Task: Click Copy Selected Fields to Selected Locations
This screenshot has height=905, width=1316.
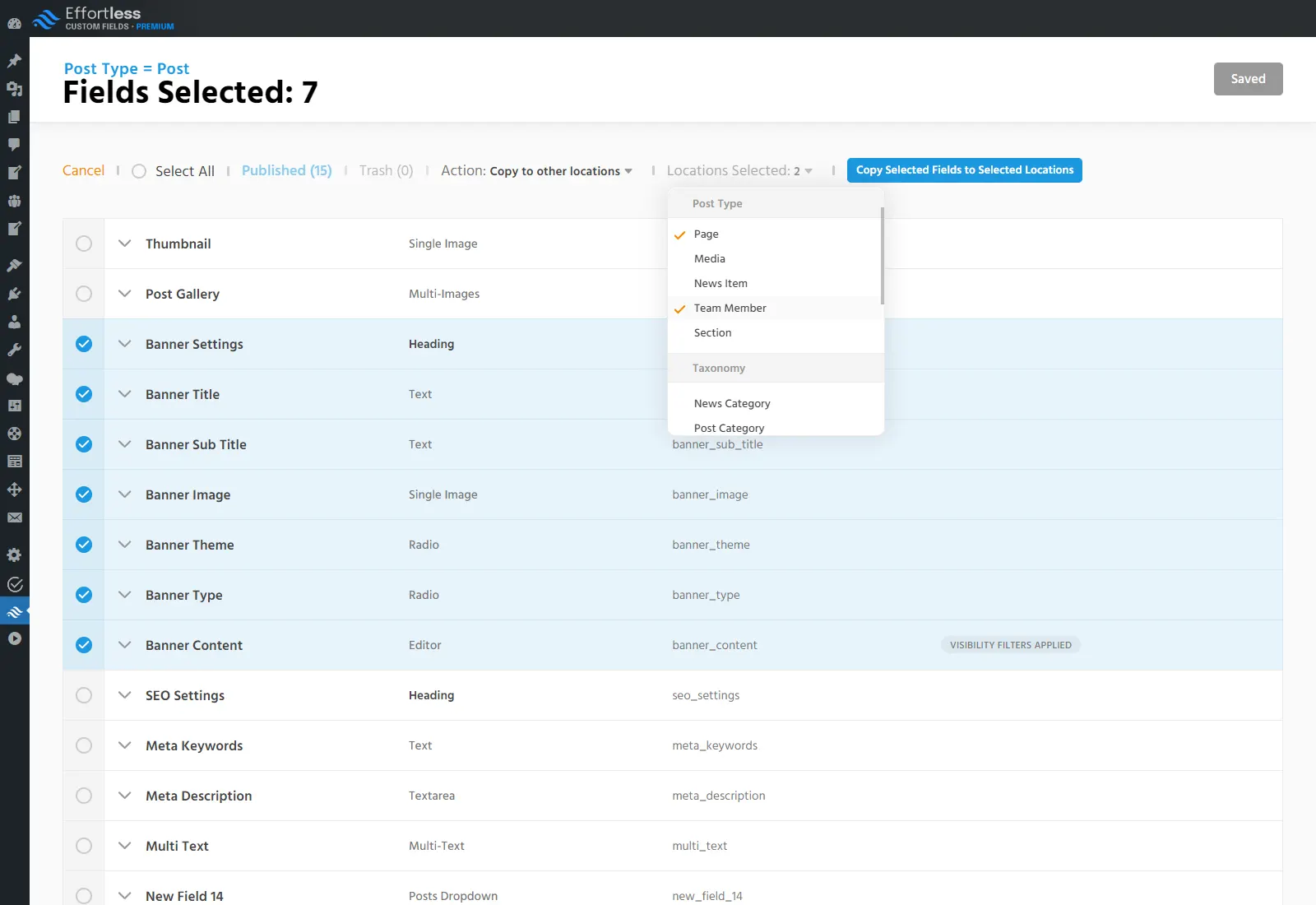Action: [964, 170]
